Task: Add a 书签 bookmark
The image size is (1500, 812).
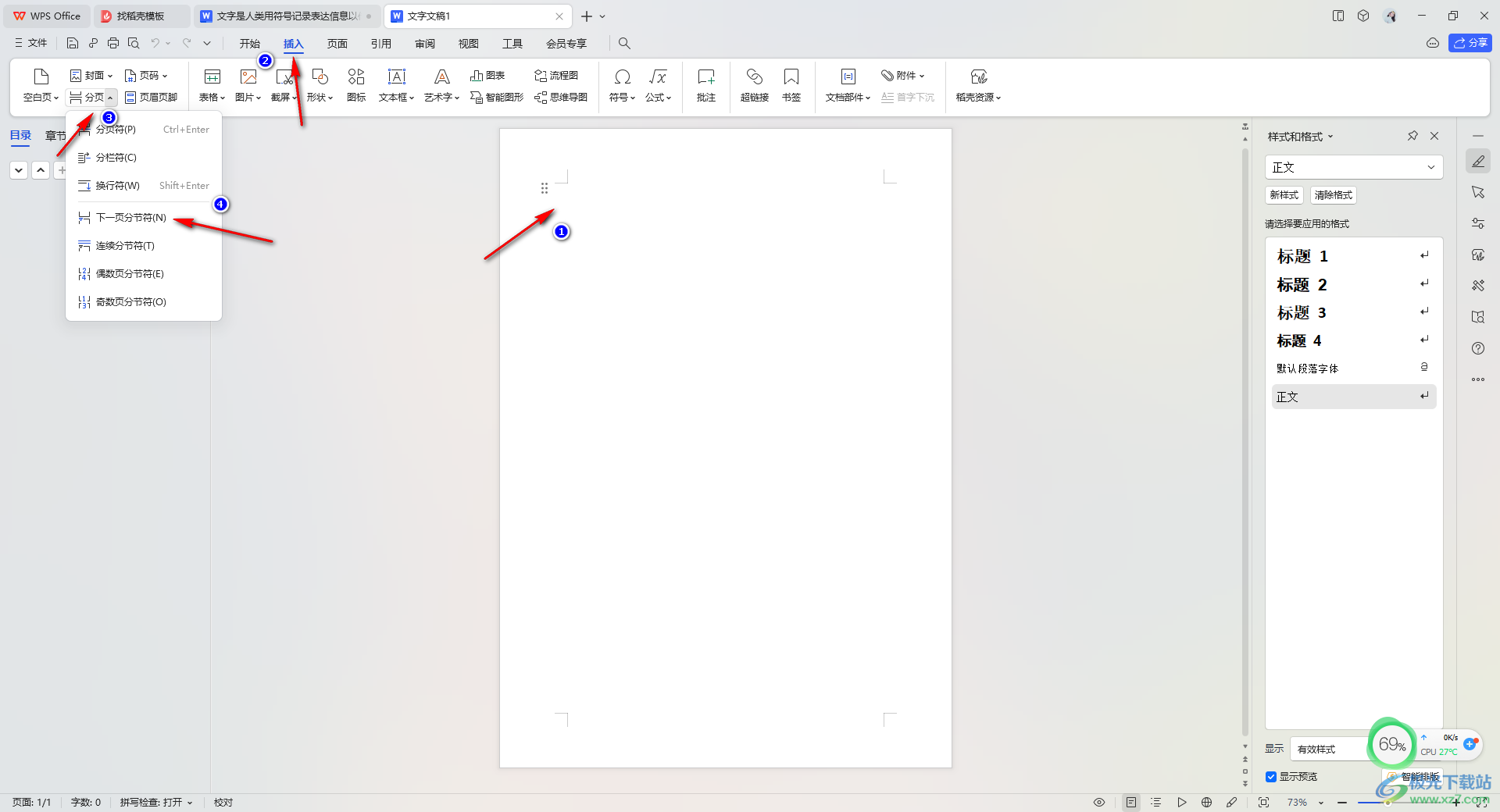Action: 791,85
